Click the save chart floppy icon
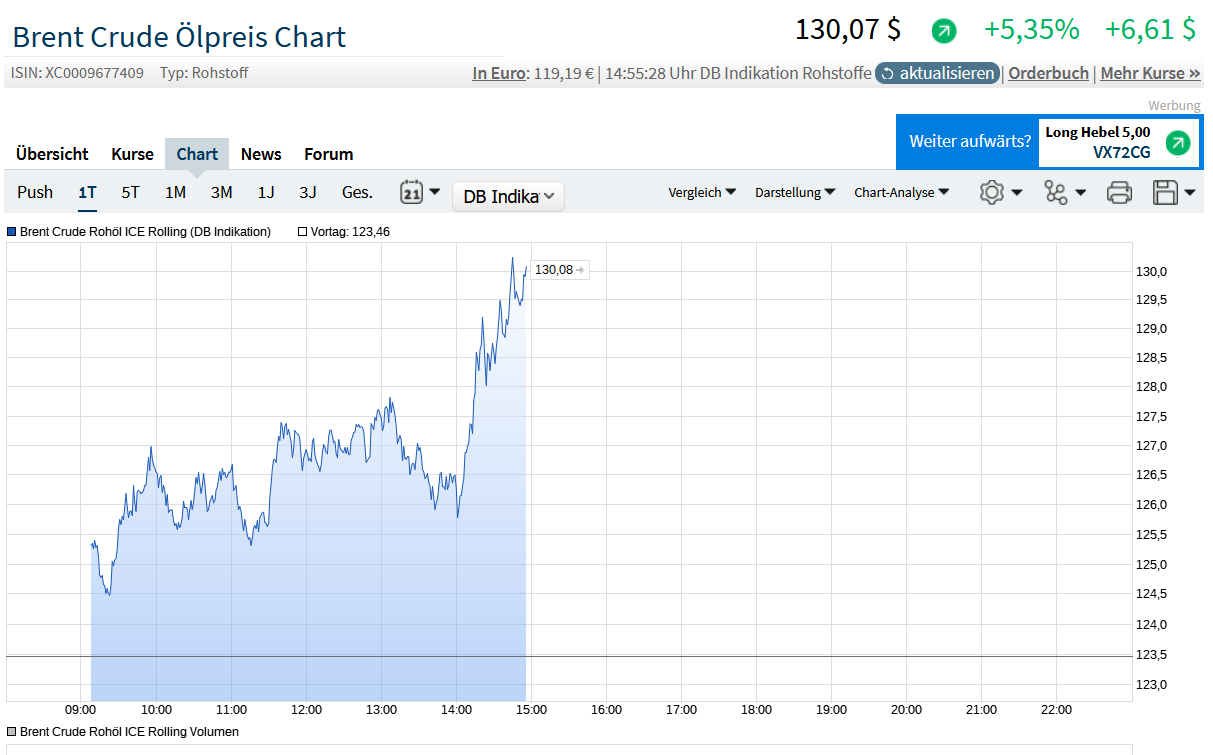 click(1166, 192)
